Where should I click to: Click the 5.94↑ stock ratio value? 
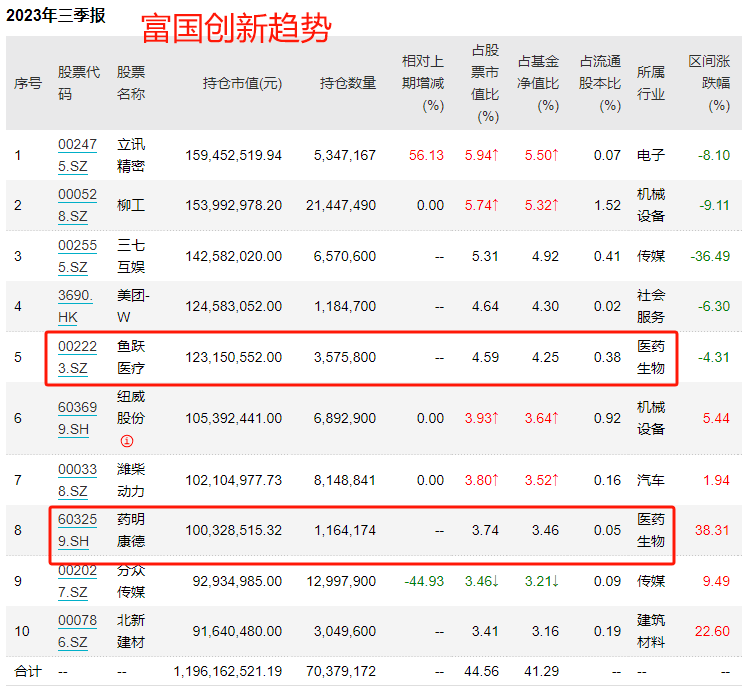click(x=482, y=155)
